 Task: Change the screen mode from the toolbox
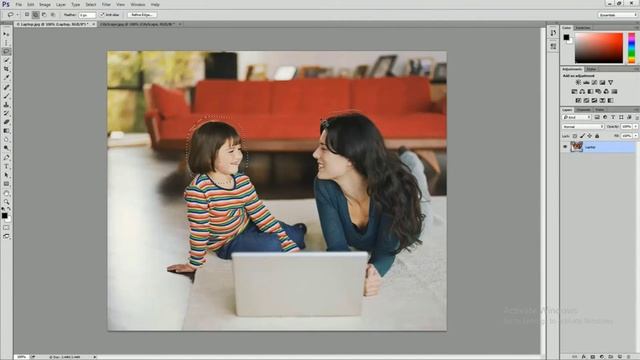coord(6,236)
